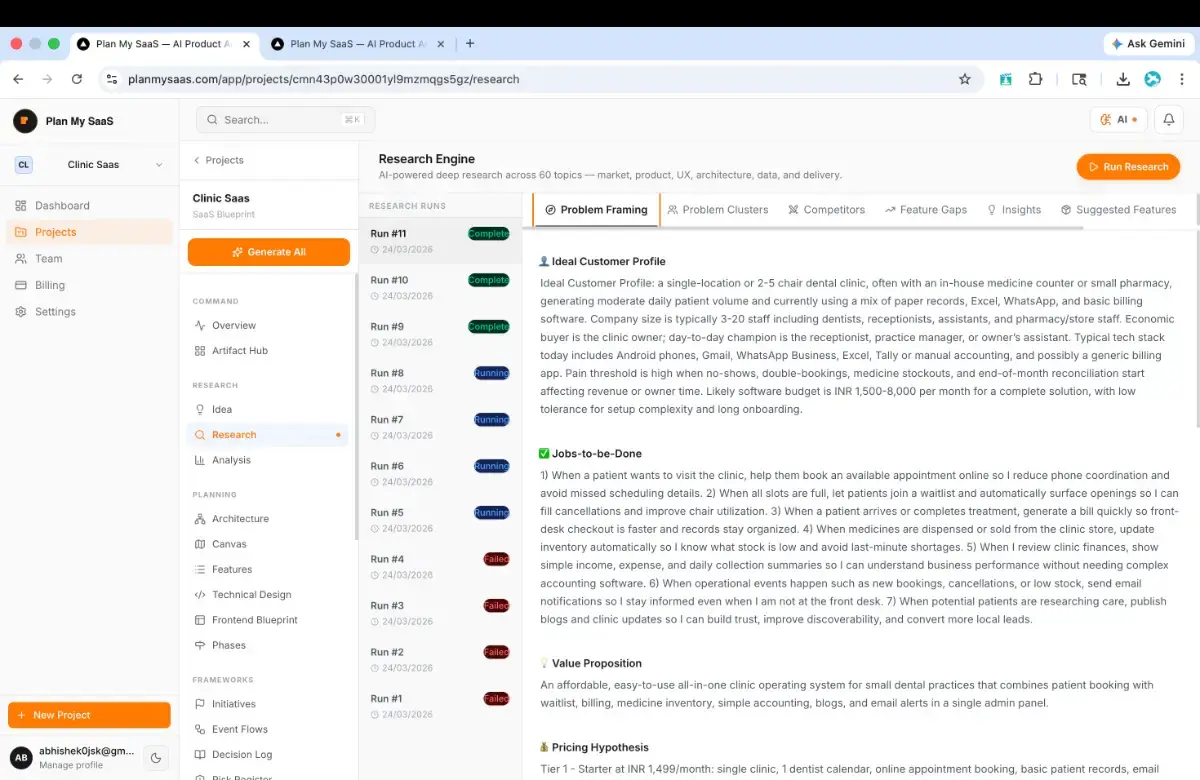The image size is (1200, 780).
Task: Go back via Projects chevron
Action: coord(218,160)
